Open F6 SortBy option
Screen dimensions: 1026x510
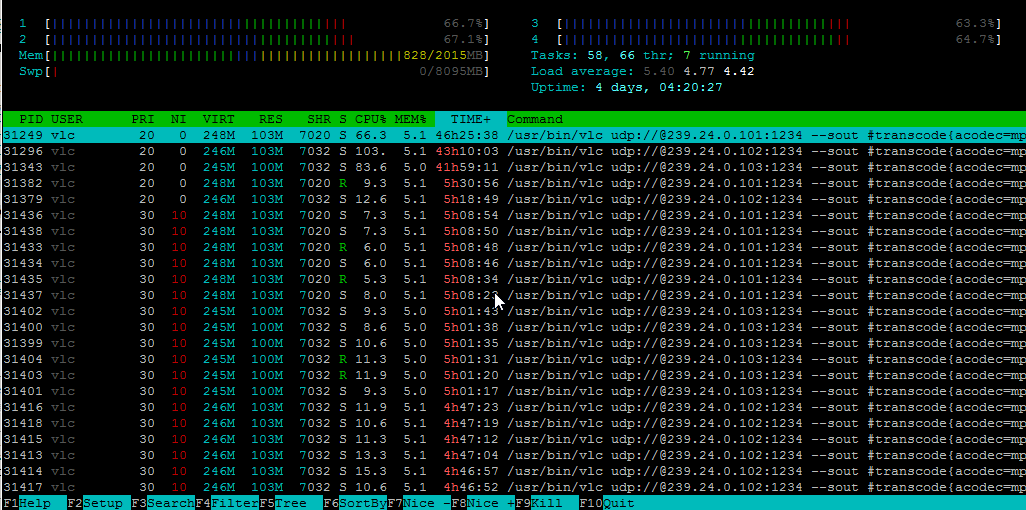pyautogui.click(x=355, y=503)
